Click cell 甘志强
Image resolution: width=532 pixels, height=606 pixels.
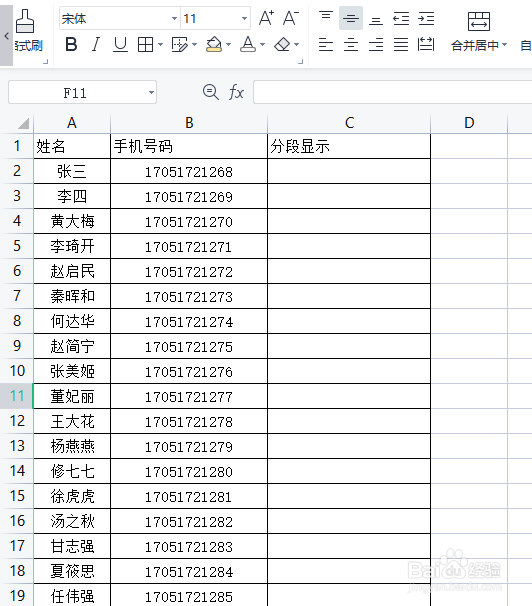pos(72,546)
